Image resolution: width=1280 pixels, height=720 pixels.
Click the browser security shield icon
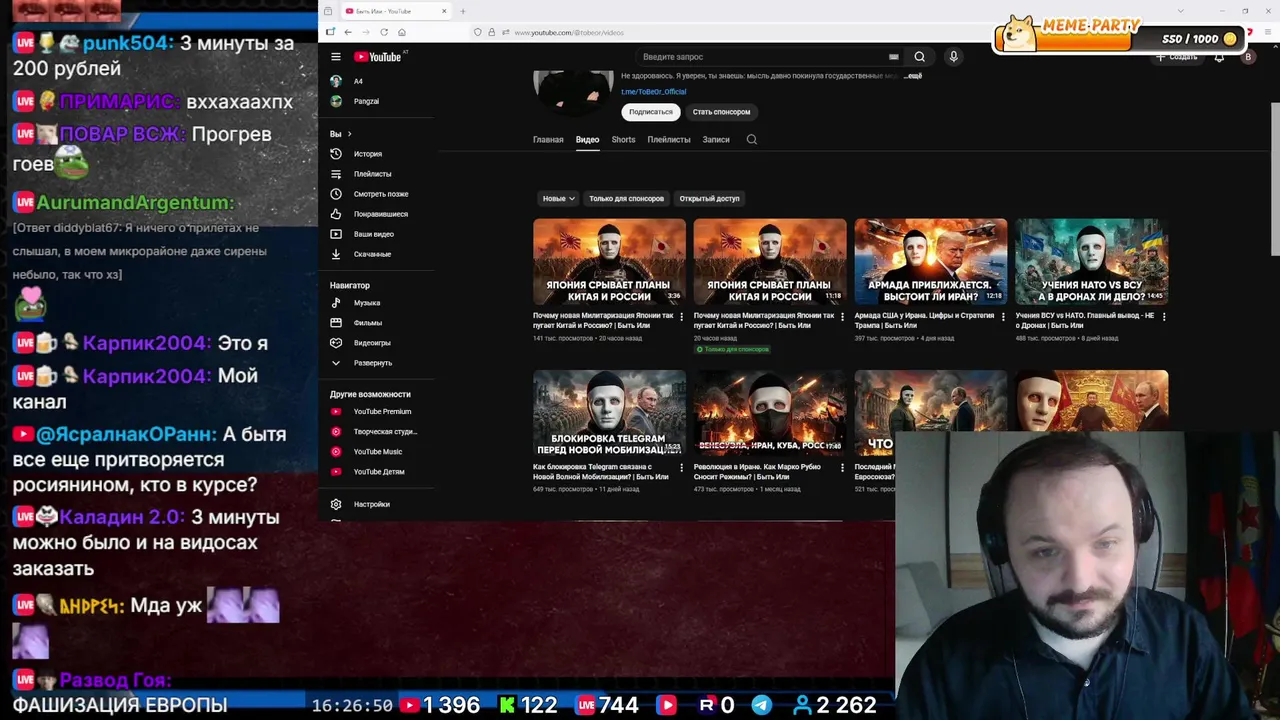(477, 32)
